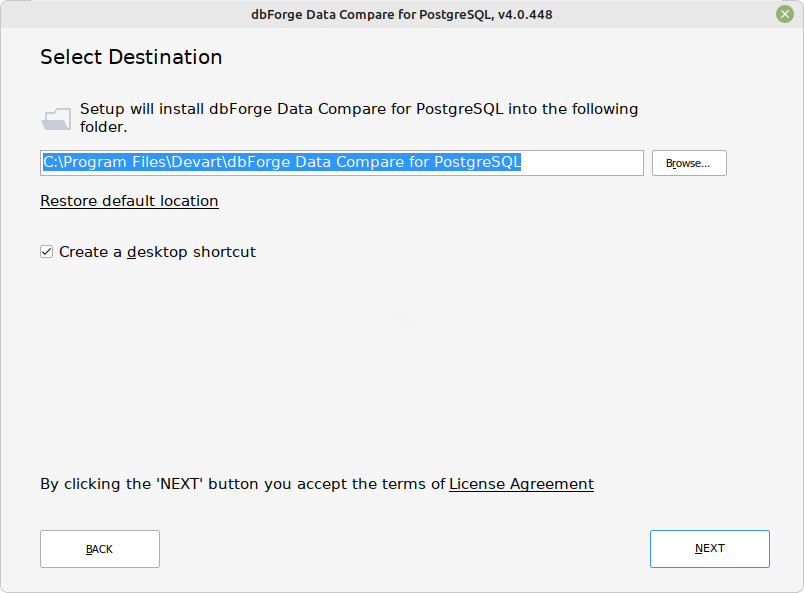
Task: Click the Select Destination heading
Action: (x=131, y=57)
